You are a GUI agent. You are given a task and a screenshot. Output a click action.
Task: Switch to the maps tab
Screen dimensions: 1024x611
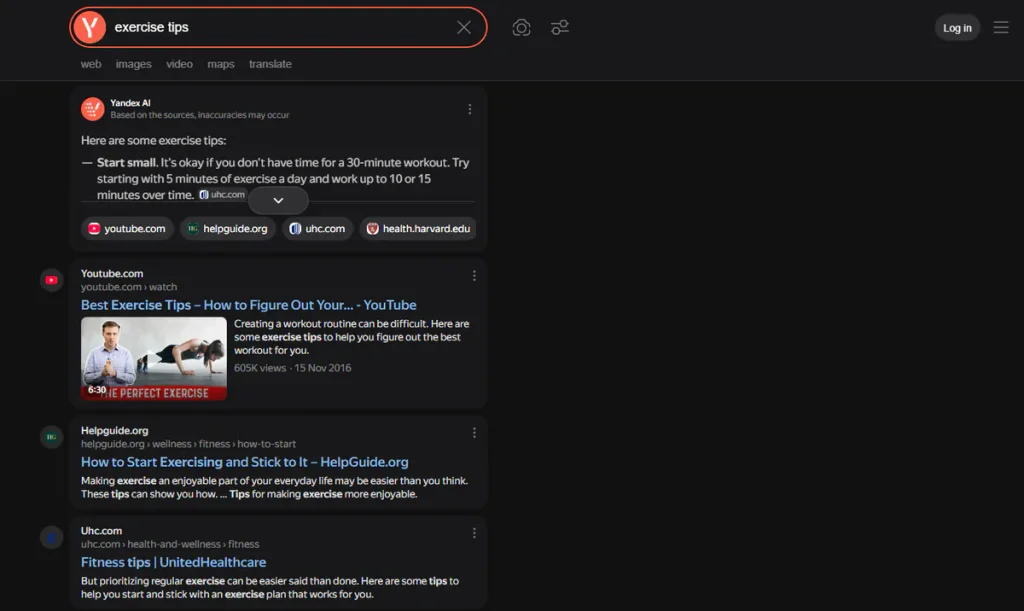coord(221,64)
